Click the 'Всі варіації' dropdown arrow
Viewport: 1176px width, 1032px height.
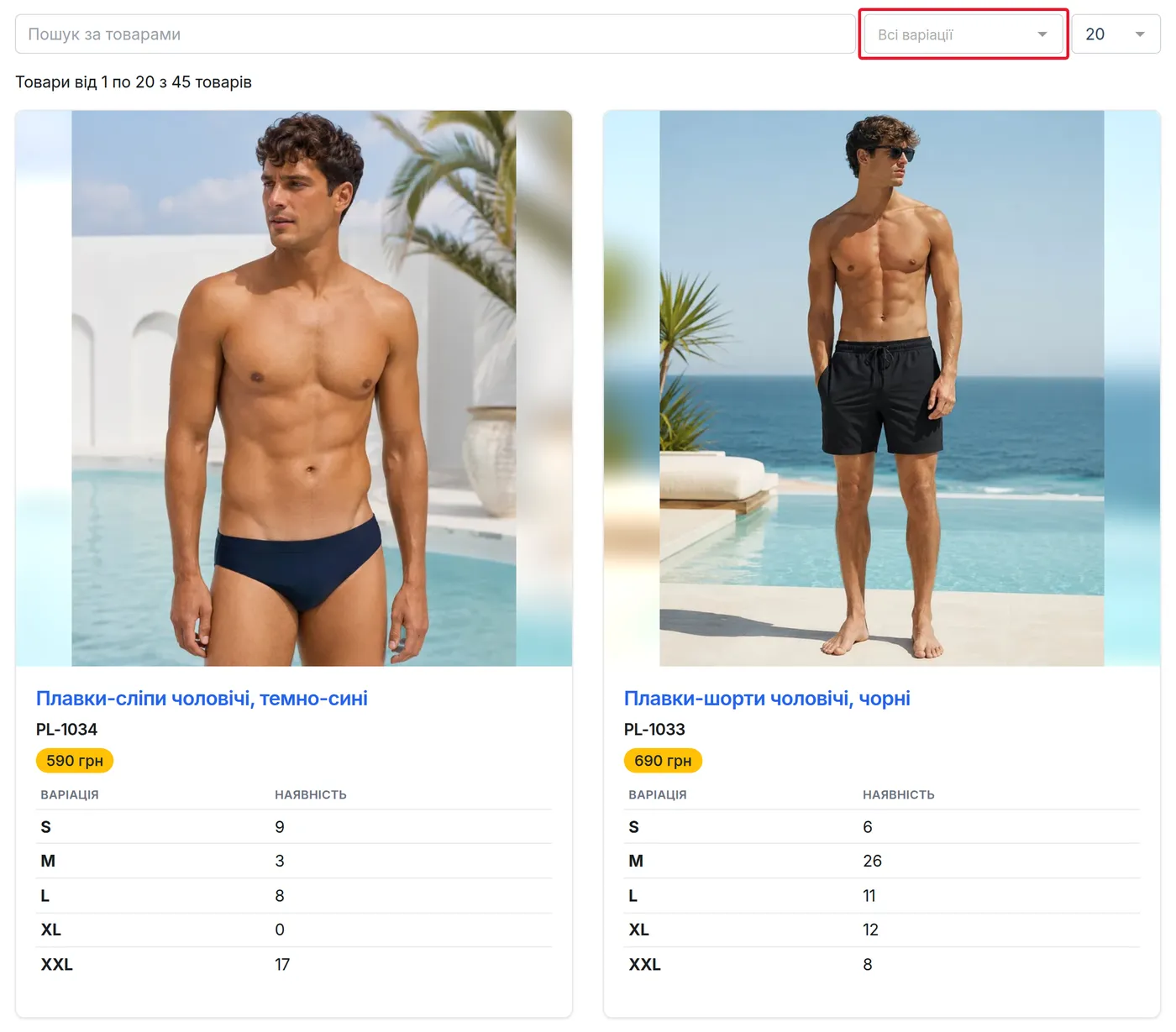pos(1042,34)
